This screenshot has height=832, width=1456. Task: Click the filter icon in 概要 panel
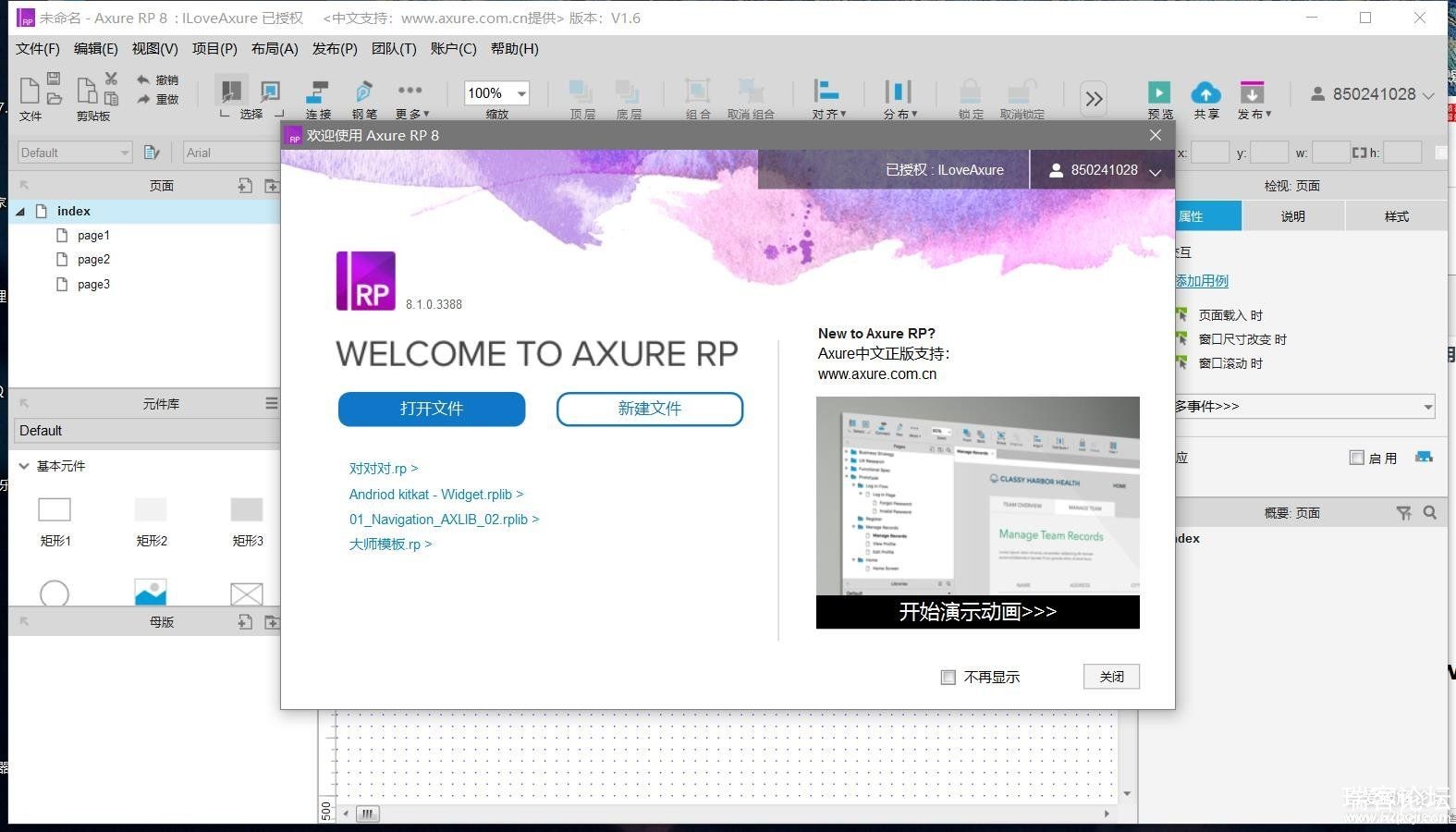tap(1403, 513)
